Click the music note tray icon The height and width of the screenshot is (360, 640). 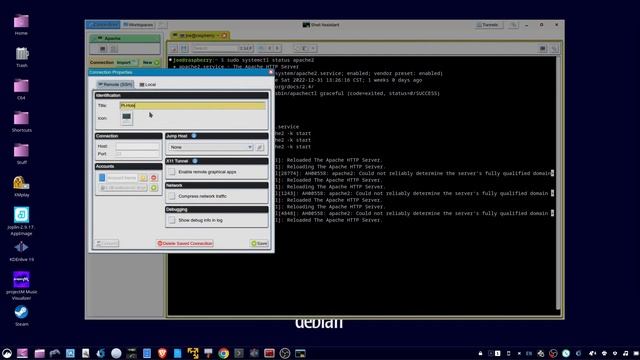coord(626,353)
